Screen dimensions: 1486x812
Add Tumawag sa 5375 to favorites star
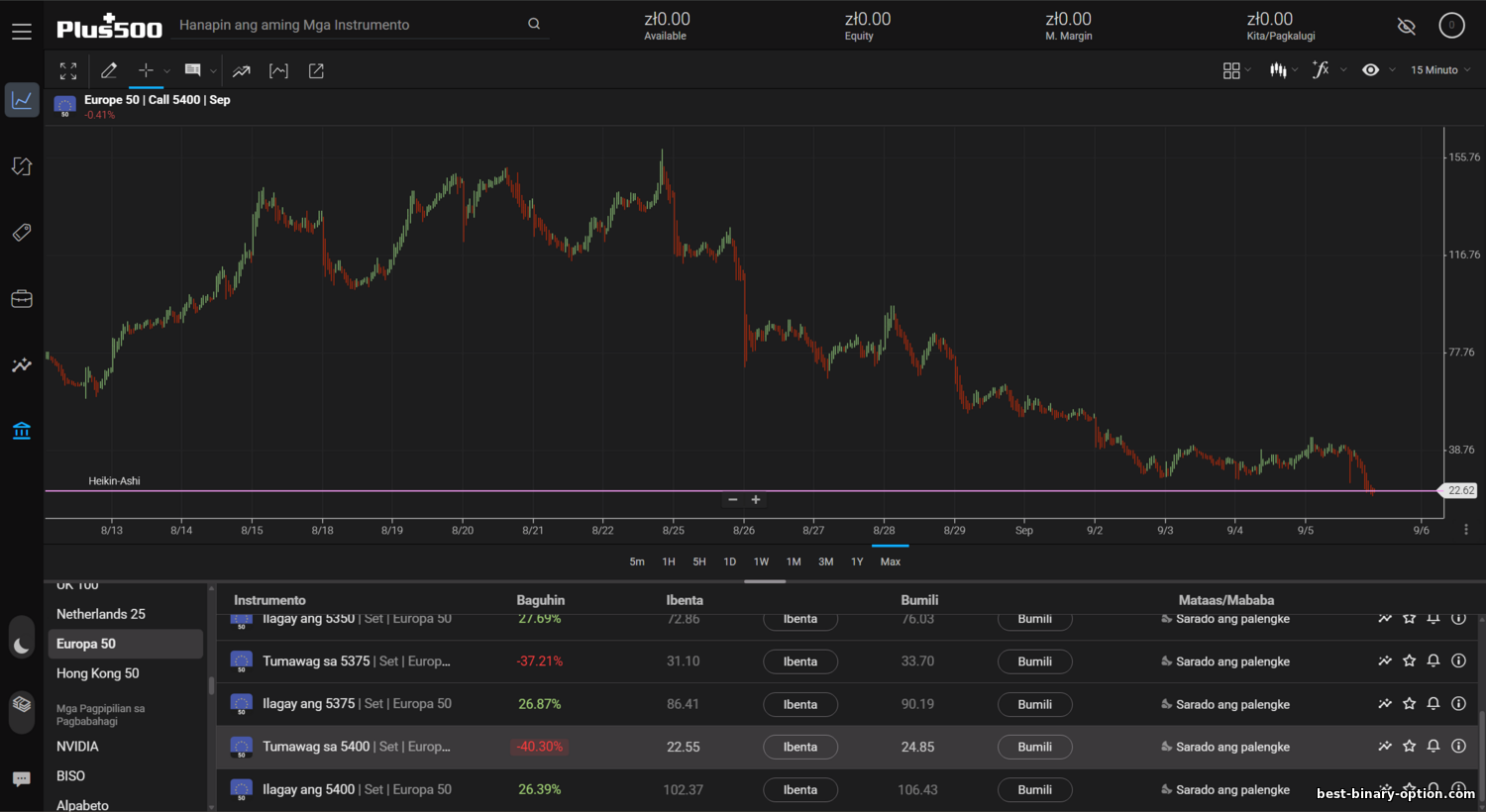click(x=1409, y=661)
